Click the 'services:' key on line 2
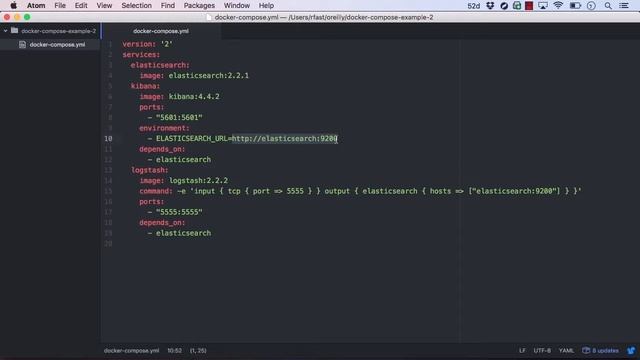 [x=141, y=55]
